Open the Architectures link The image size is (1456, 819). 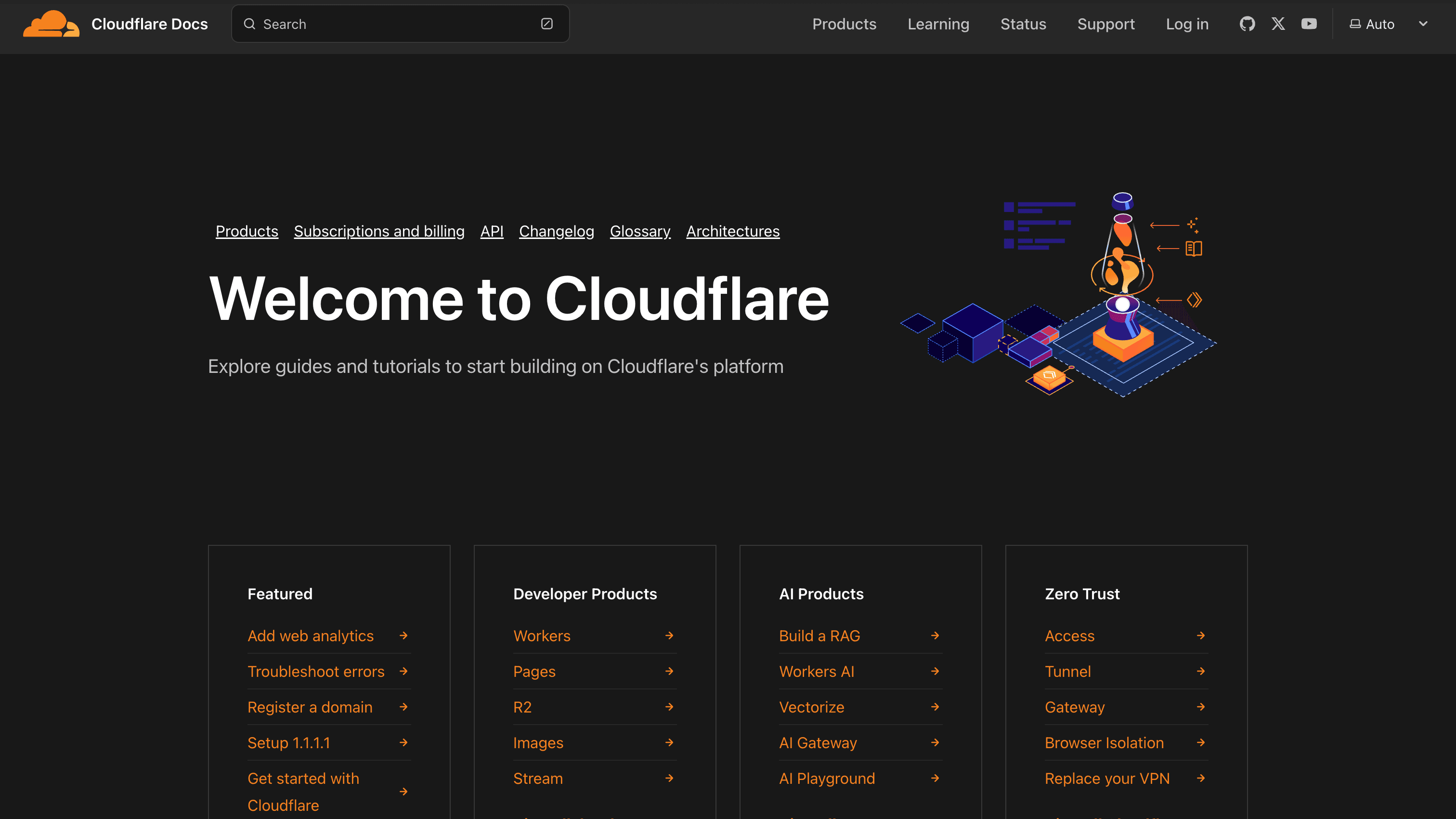pos(733,231)
